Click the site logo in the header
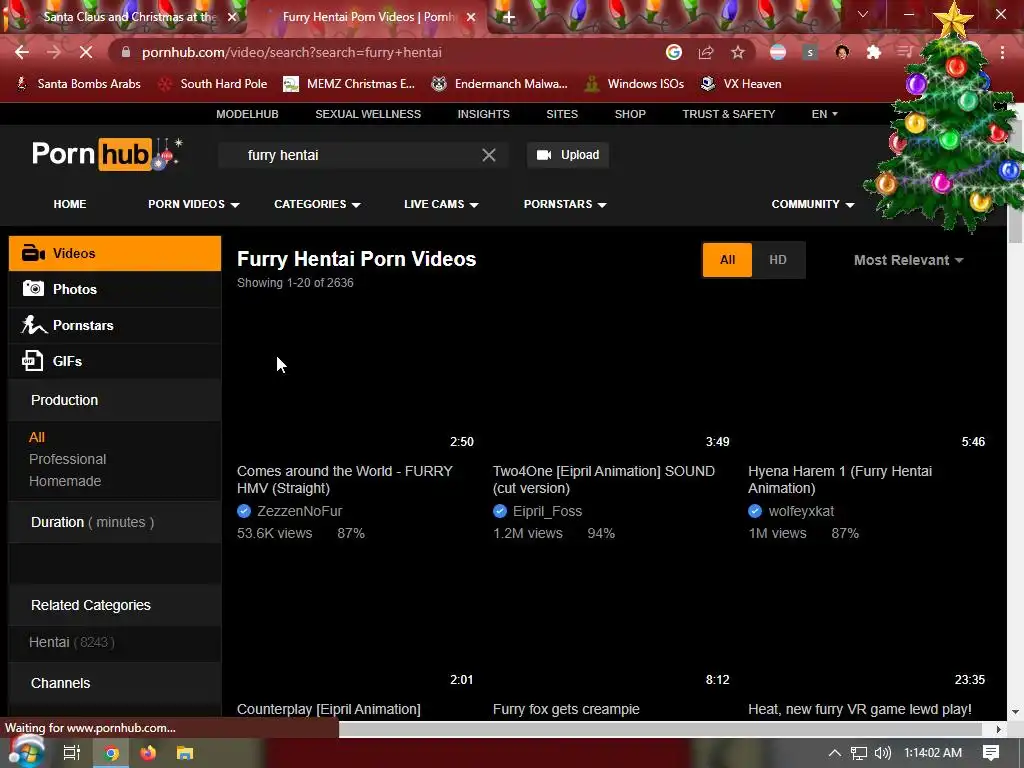The width and height of the screenshot is (1024, 768). coord(107,154)
